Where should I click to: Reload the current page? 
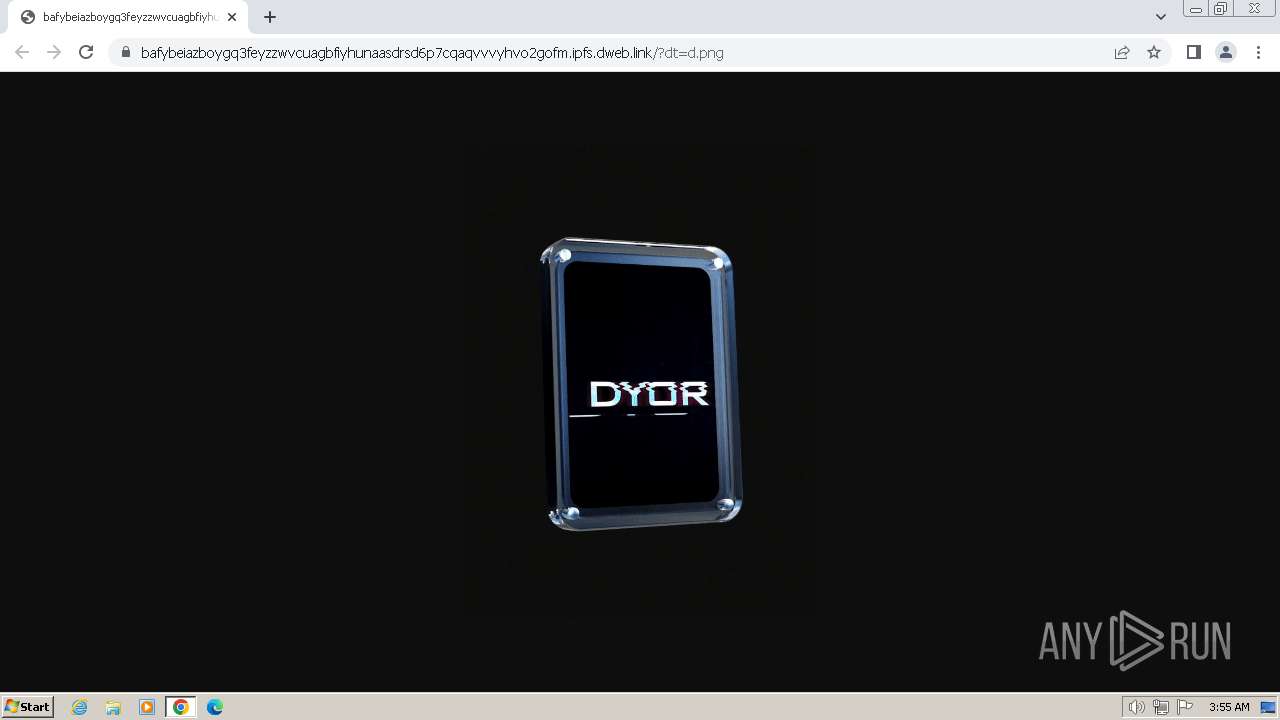click(86, 52)
